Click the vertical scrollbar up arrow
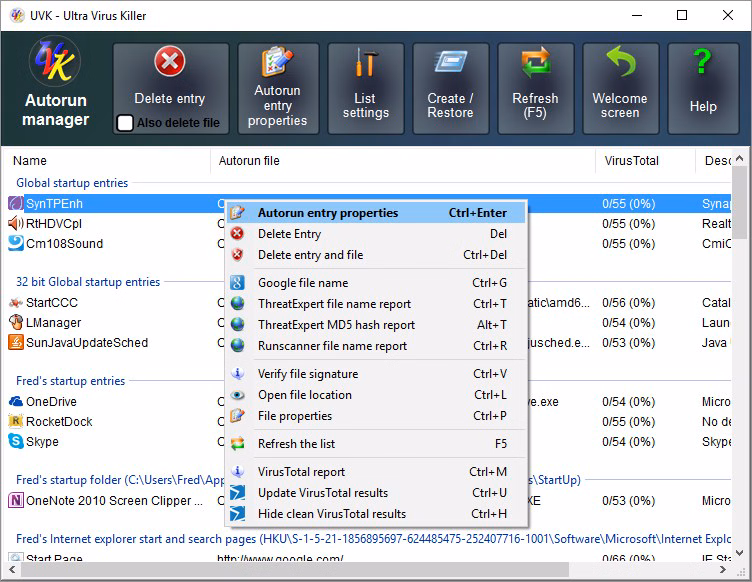752x582 pixels. 739,158
